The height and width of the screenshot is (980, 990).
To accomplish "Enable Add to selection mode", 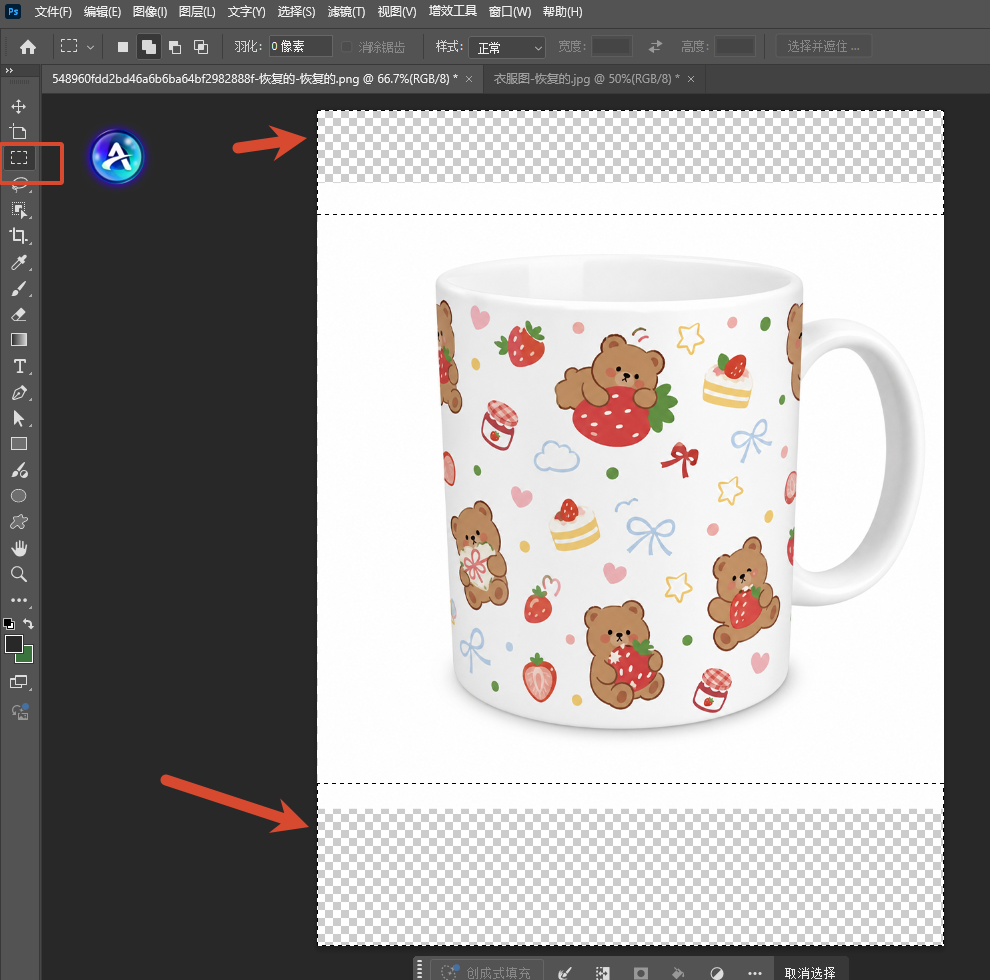I will point(149,47).
